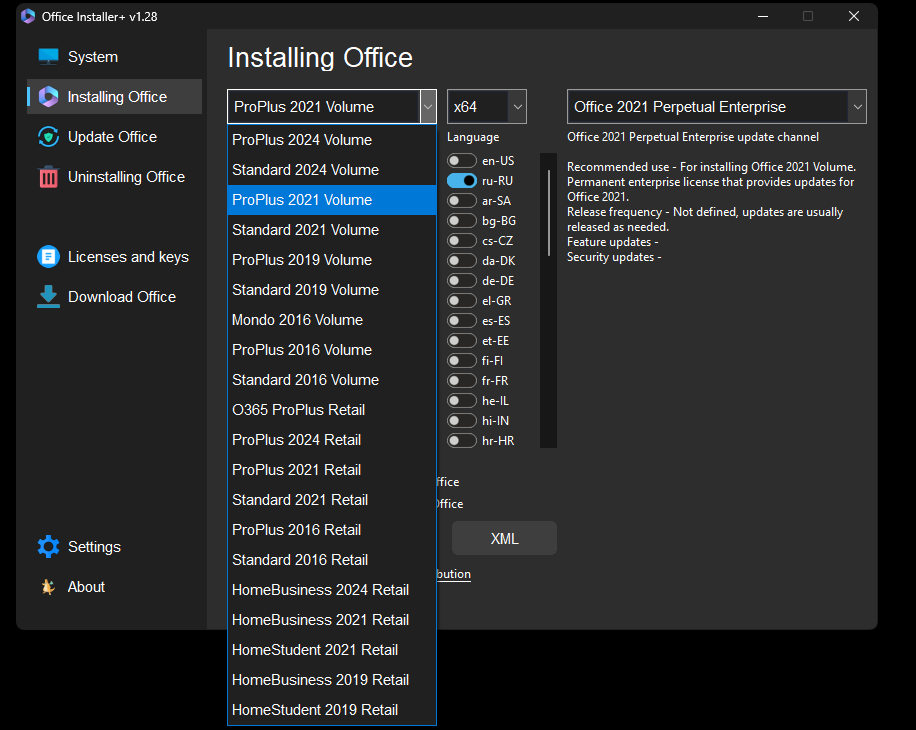Image resolution: width=916 pixels, height=730 pixels.
Task: Click the language list scrollbar thumb
Action: [549, 213]
